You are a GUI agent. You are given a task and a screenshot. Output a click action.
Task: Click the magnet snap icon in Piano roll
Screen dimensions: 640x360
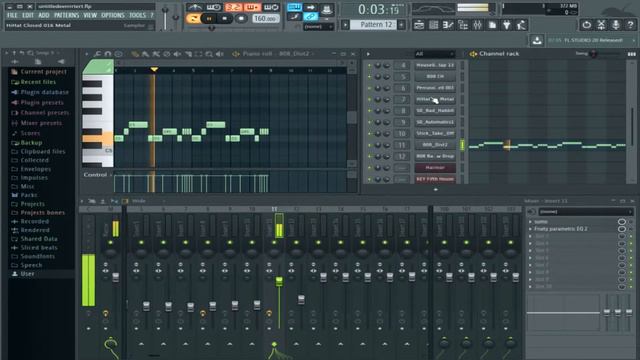108,54
